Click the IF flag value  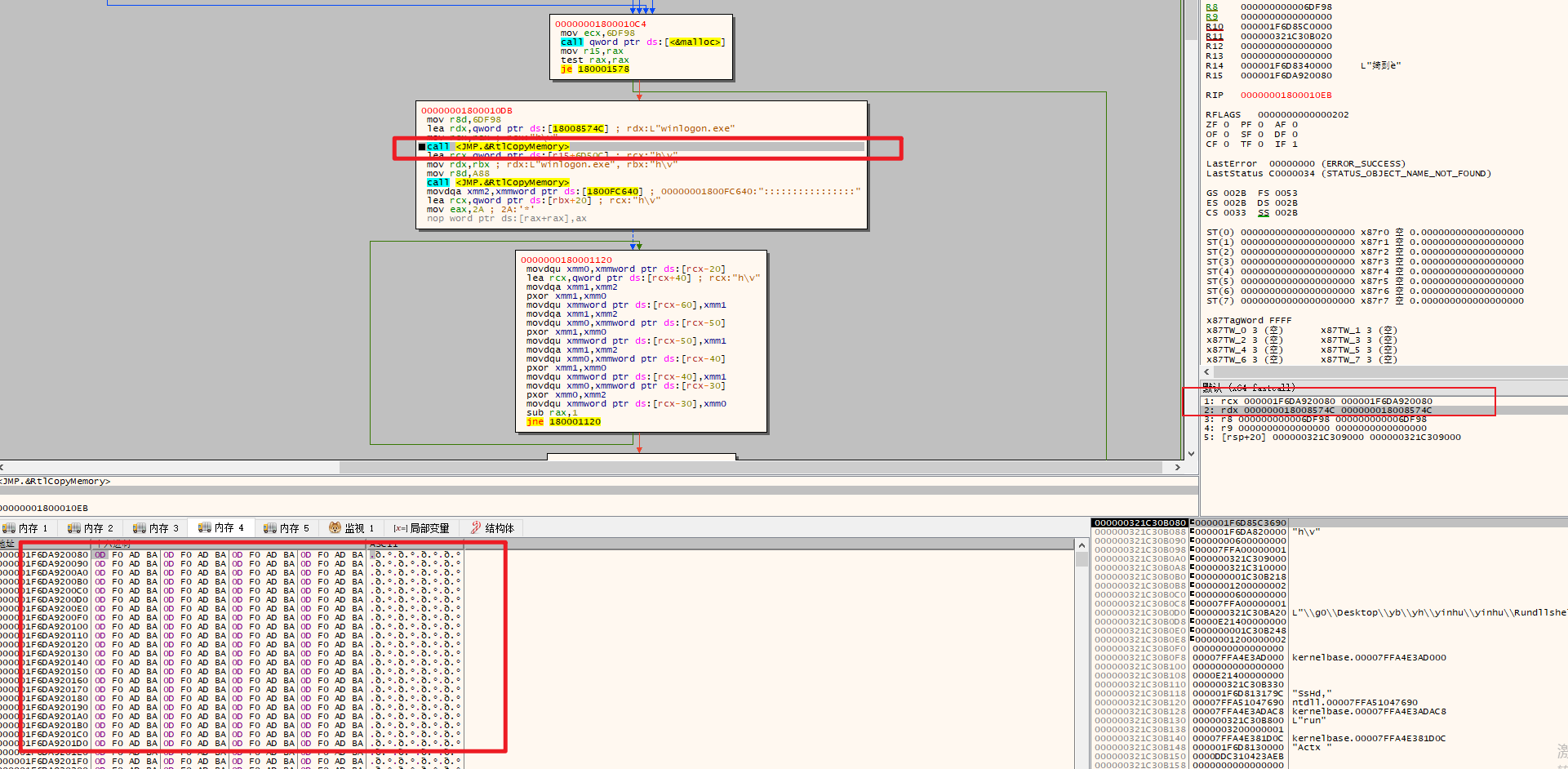[1295, 144]
